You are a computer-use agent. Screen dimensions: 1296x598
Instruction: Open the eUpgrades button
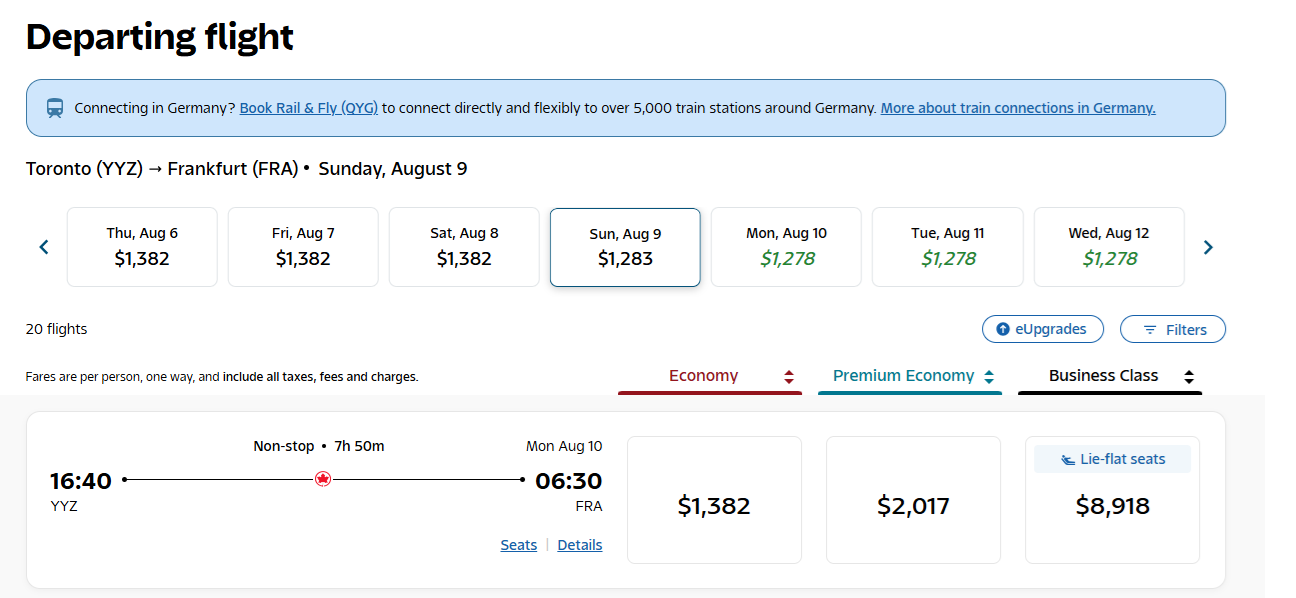(x=1042, y=329)
